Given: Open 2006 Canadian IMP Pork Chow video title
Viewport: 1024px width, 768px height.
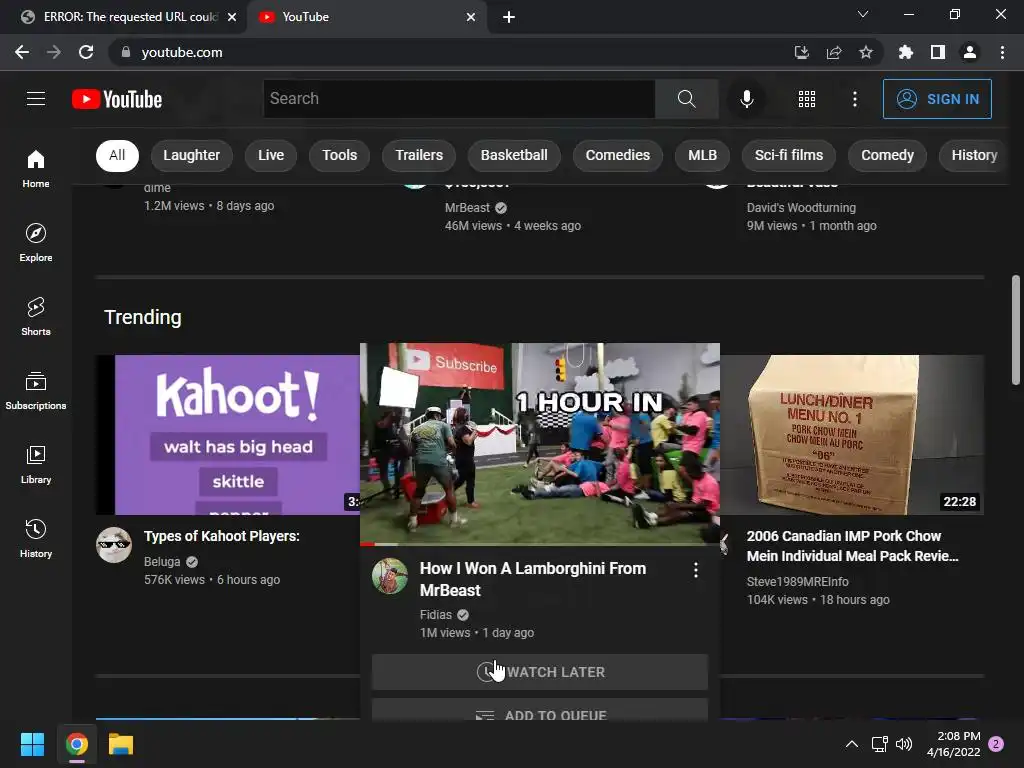Looking at the screenshot, I should click(852, 546).
